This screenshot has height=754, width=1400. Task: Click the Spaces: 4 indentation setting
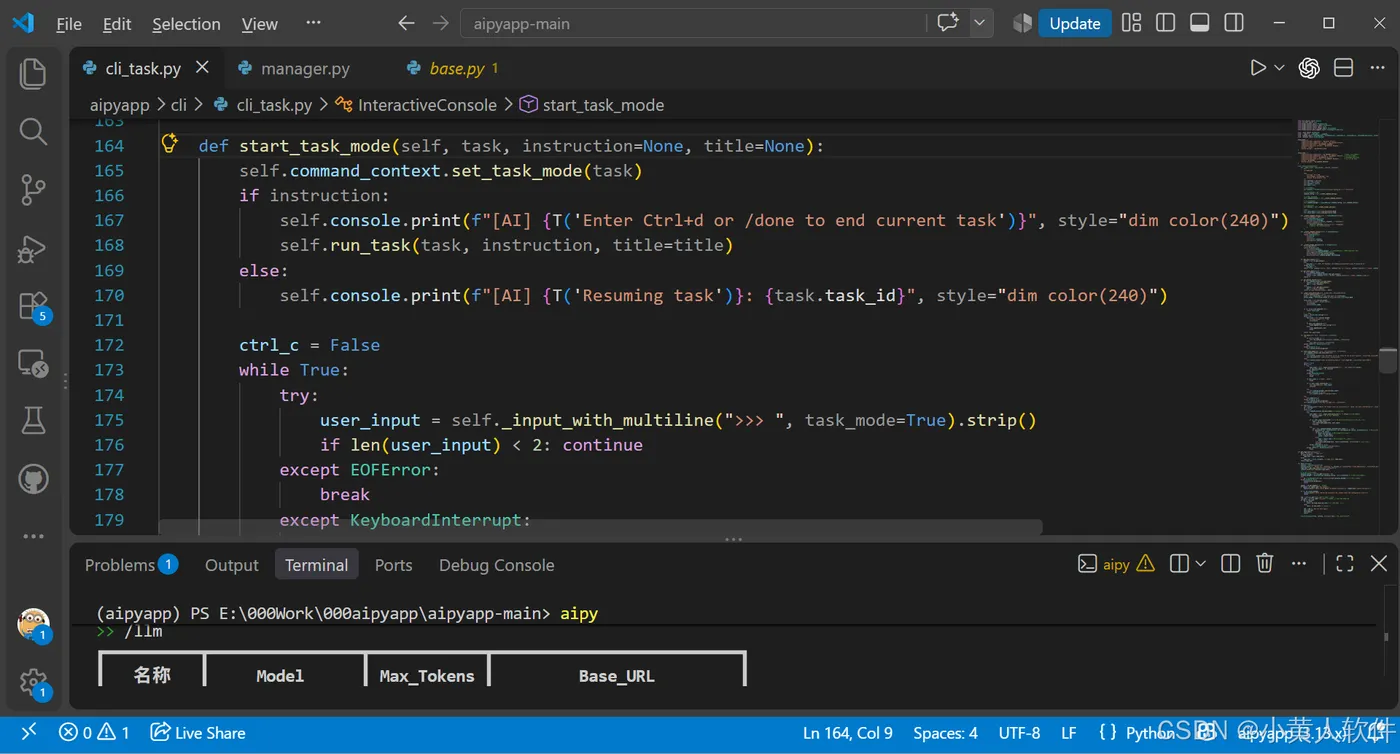tap(945, 733)
